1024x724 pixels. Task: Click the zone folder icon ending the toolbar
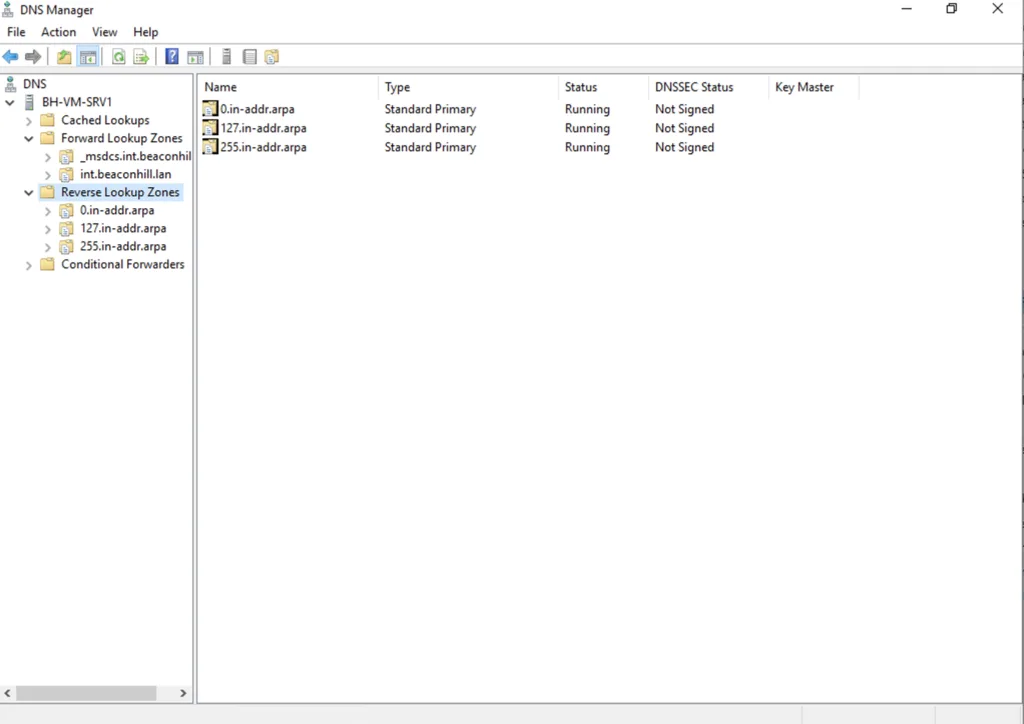tap(272, 57)
